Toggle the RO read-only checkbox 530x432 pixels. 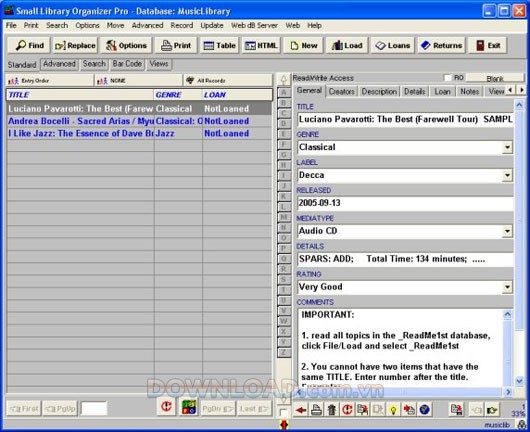[x=448, y=78]
